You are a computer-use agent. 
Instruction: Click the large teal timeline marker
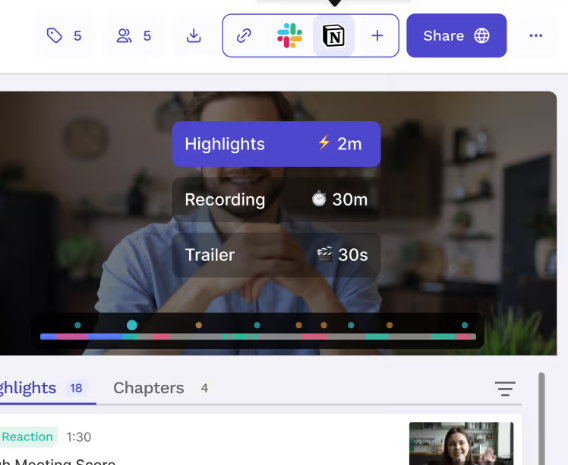point(132,325)
